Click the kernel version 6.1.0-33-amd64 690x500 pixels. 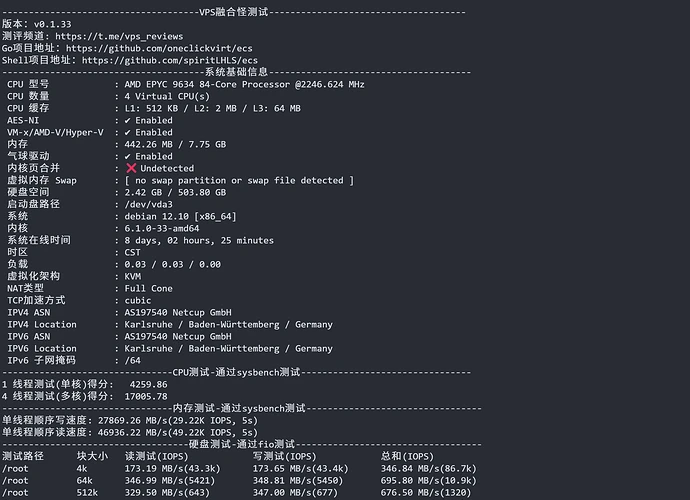[162, 228]
